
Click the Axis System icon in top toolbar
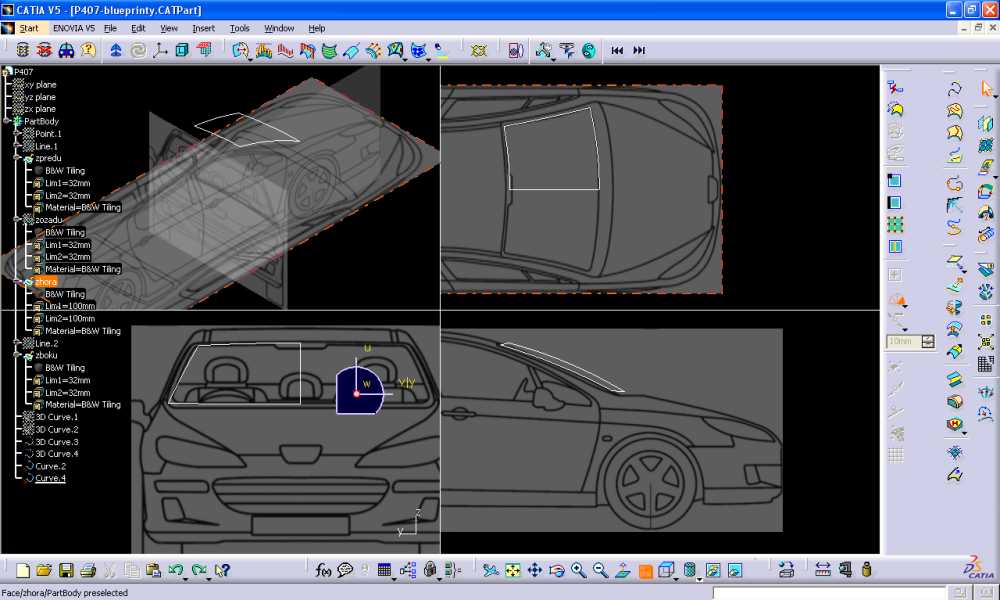click(159, 50)
